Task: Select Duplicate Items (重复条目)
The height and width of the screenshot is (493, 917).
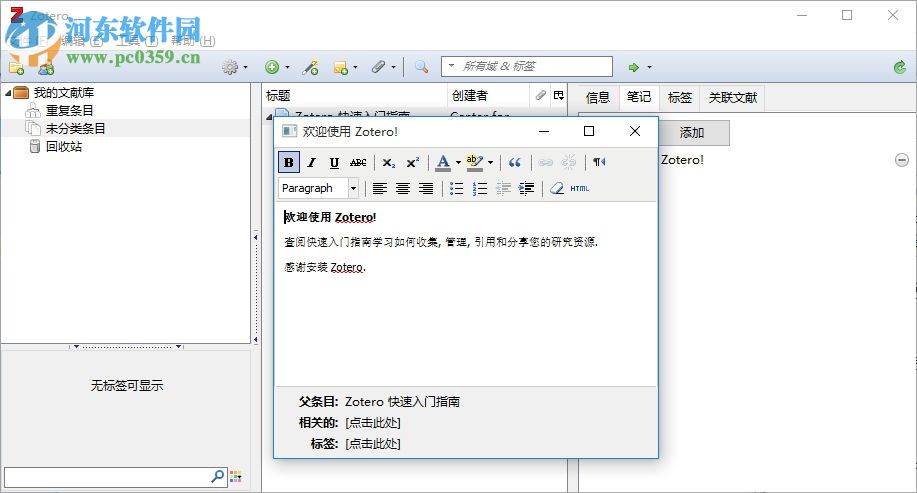Action: [70, 111]
